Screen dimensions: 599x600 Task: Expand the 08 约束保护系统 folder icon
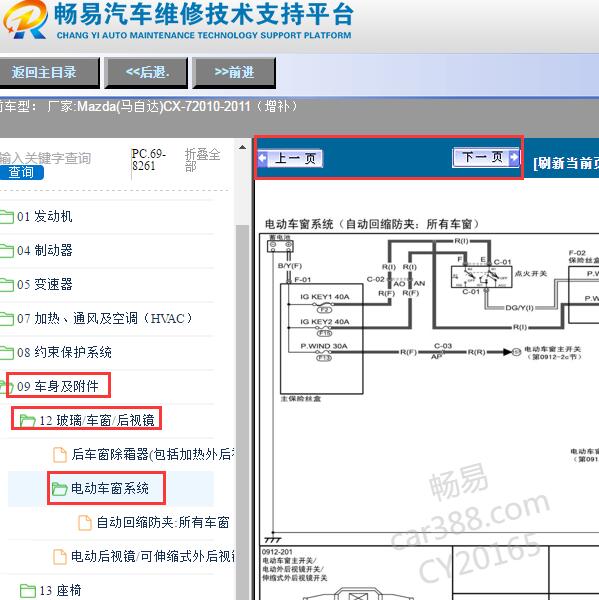[7, 352]
